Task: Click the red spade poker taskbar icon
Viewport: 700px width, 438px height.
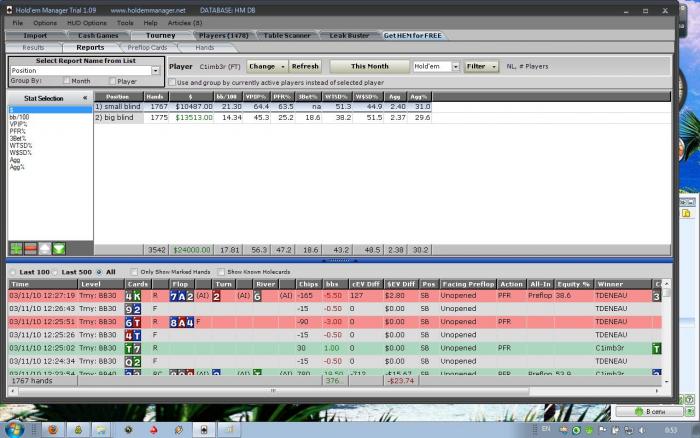Action: point(153,430)
